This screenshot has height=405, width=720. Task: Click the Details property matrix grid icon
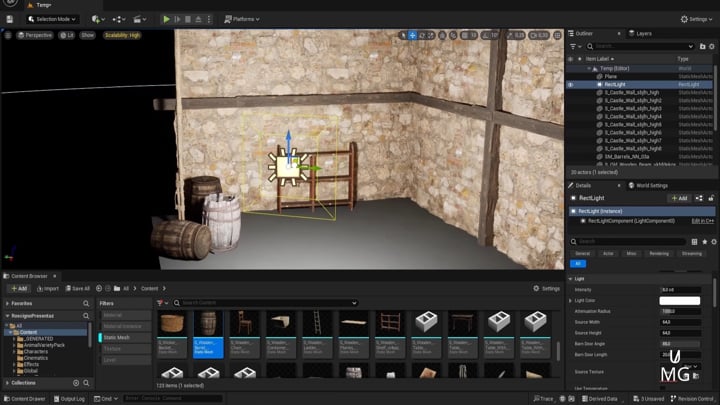click(x=694, y=242)
